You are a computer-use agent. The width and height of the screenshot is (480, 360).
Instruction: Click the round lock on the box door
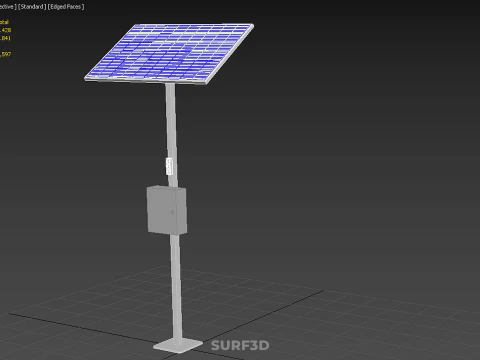pos(172,212)
